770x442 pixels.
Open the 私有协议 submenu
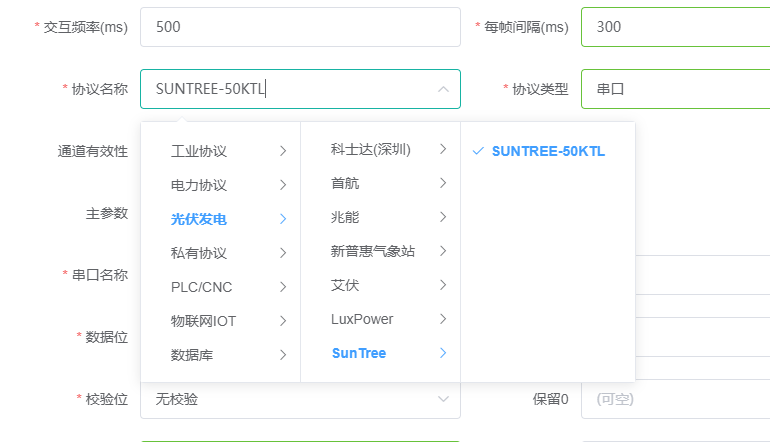coord(220,253)
